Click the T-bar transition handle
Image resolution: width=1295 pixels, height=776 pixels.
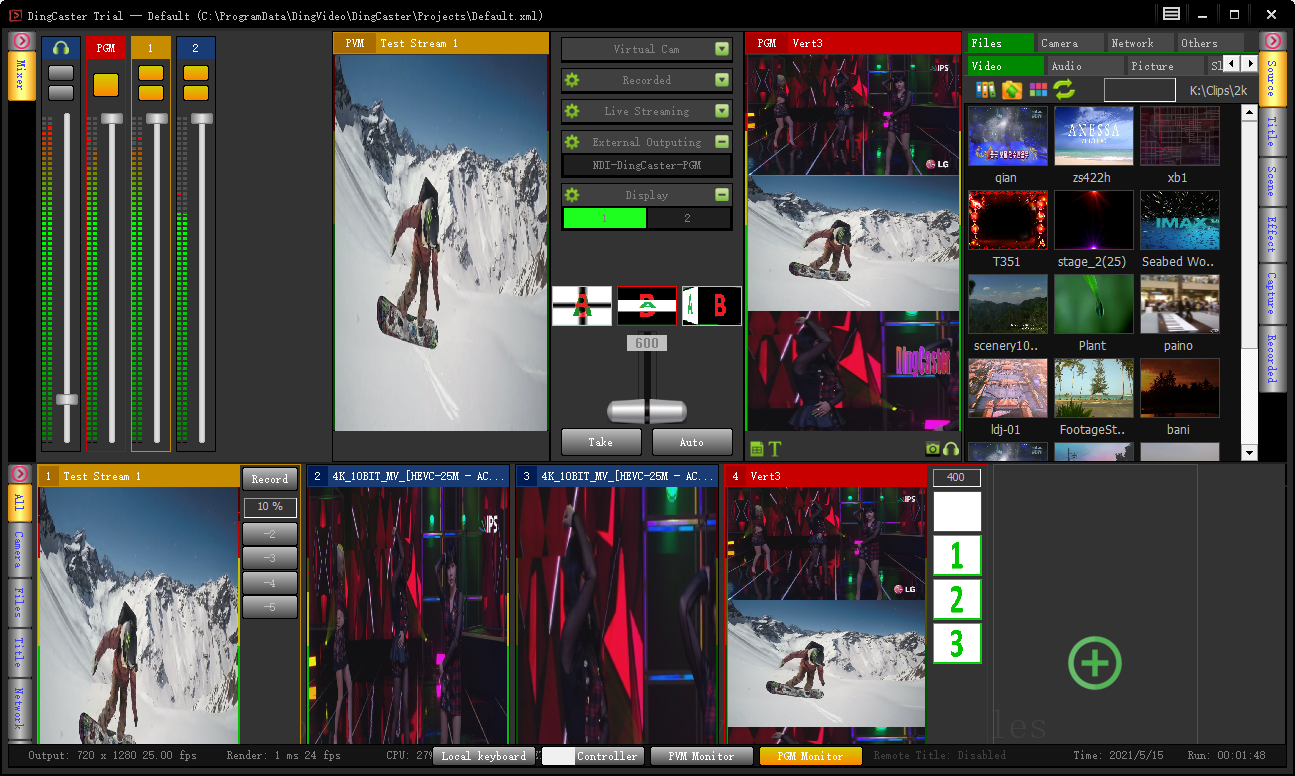(647, 411)
